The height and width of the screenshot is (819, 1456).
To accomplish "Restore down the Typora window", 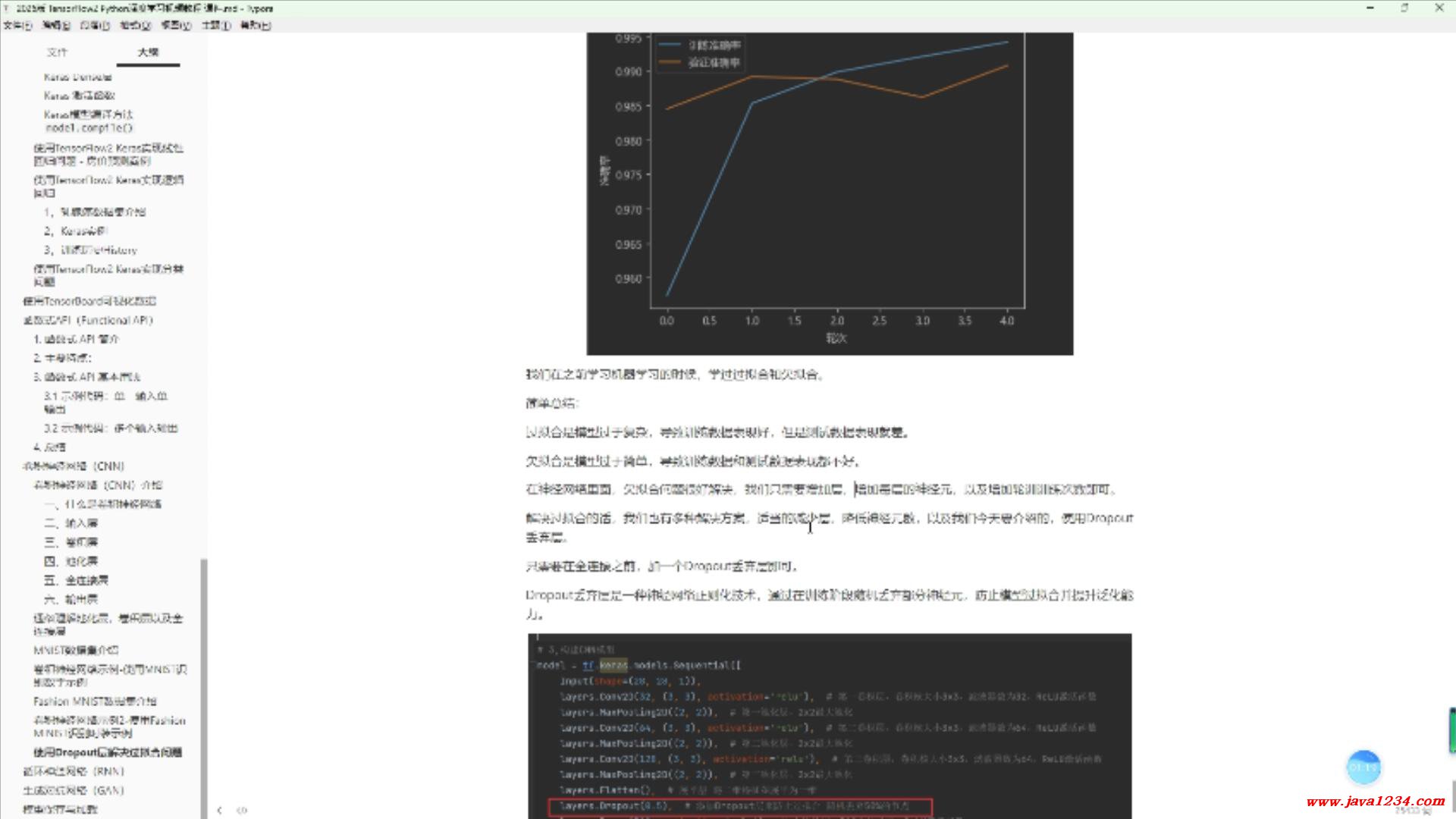I will 1404,8.
